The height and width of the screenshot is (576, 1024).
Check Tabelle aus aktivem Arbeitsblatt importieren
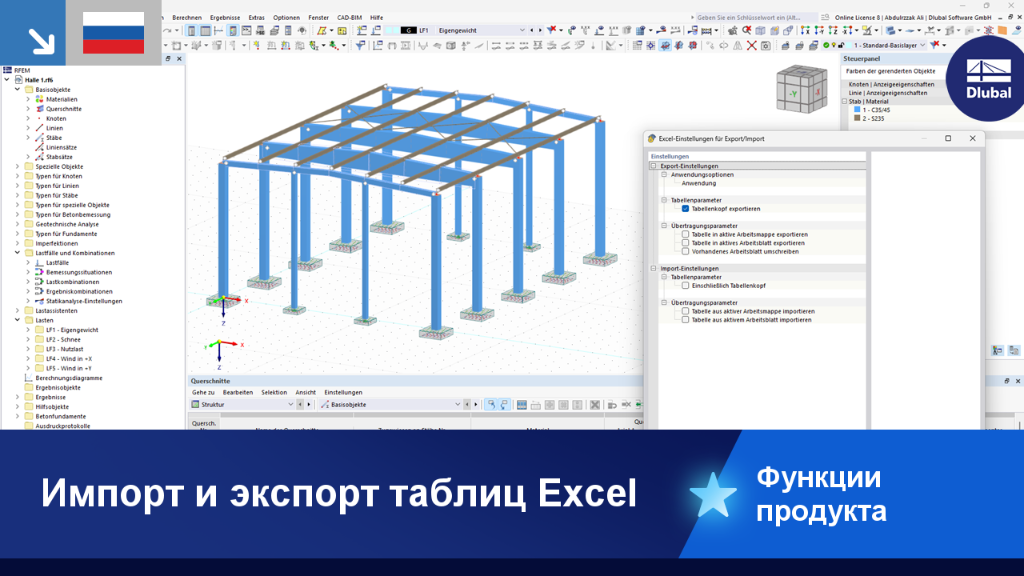(x=685, y=320)
